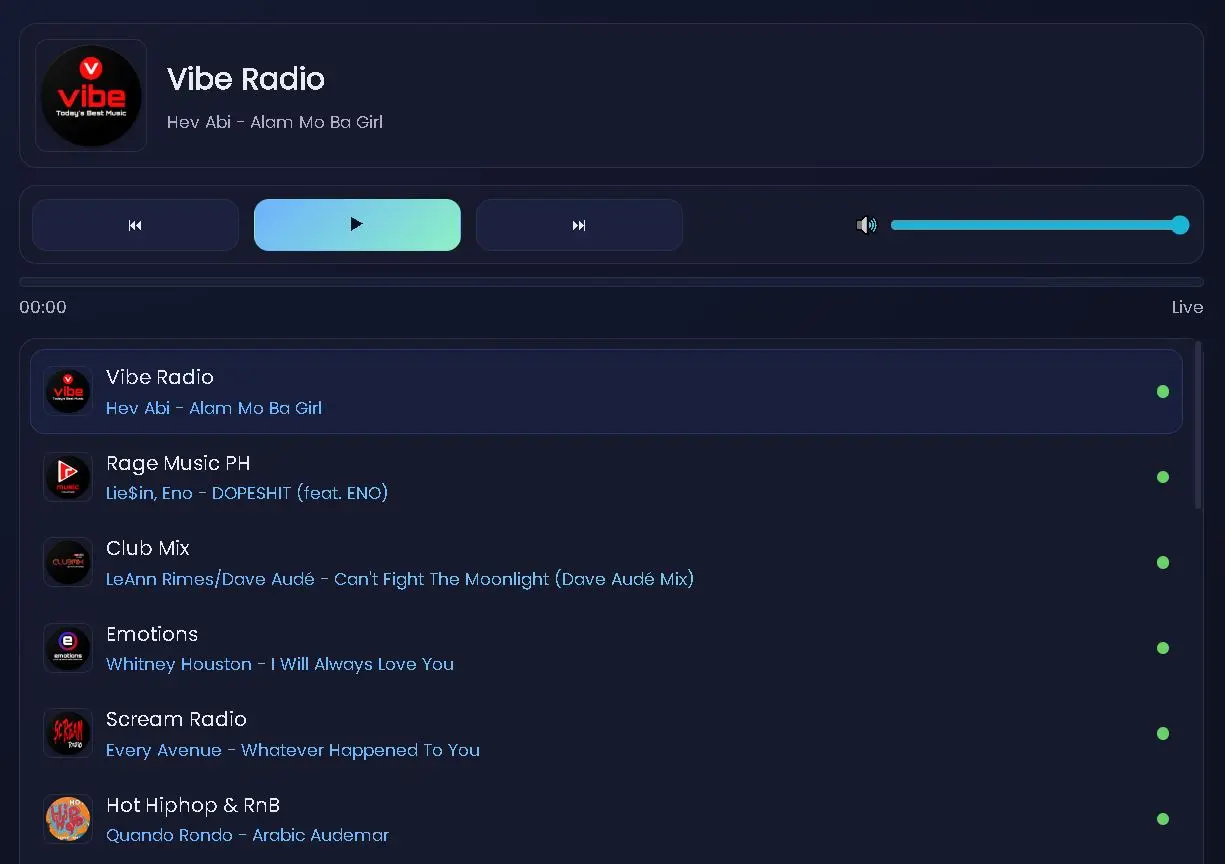Image resolution: width=1225 pixels, height=864 pixels.
Task: Click the green status dot for Rage Music PH
Action: tap(1163, 477)
